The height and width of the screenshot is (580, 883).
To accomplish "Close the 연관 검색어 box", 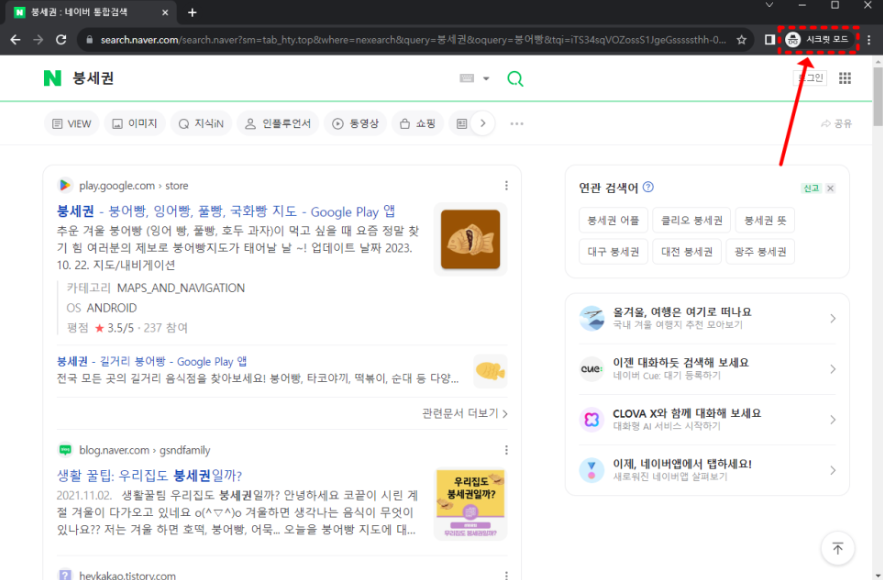I will 830,188.
